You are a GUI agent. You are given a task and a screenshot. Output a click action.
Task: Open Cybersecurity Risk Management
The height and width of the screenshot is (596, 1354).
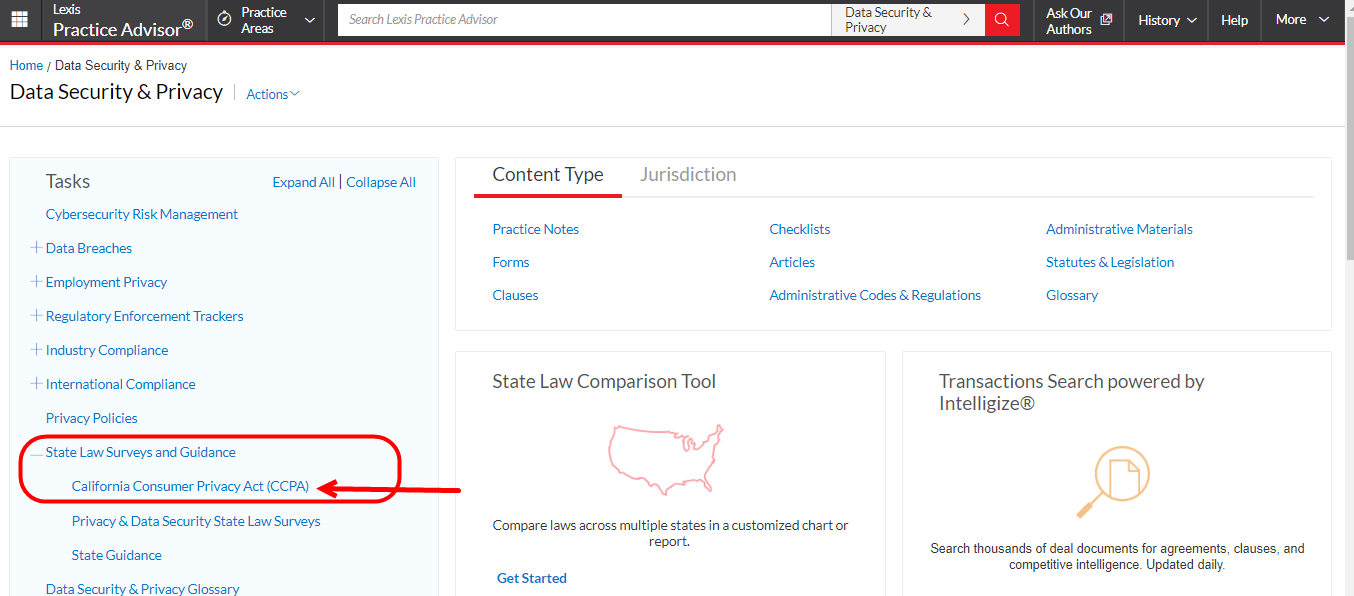coord(142,214)
